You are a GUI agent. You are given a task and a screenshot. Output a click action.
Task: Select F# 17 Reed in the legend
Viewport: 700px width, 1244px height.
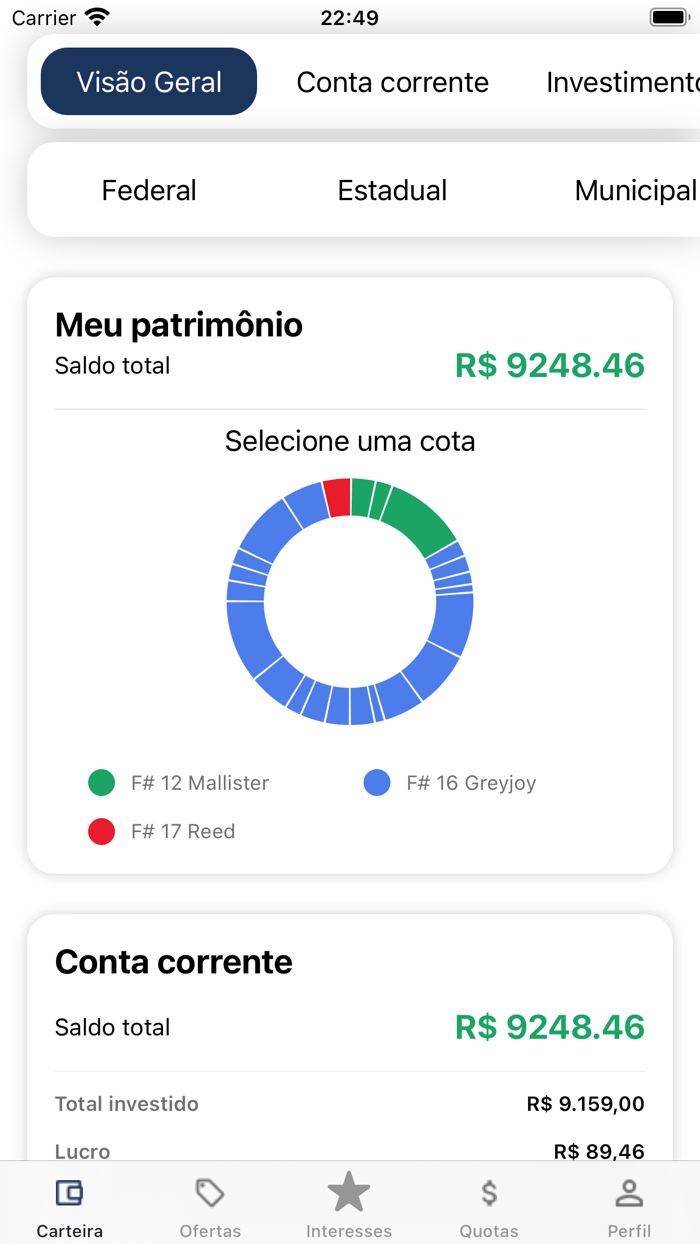click(x=163, y=831)
